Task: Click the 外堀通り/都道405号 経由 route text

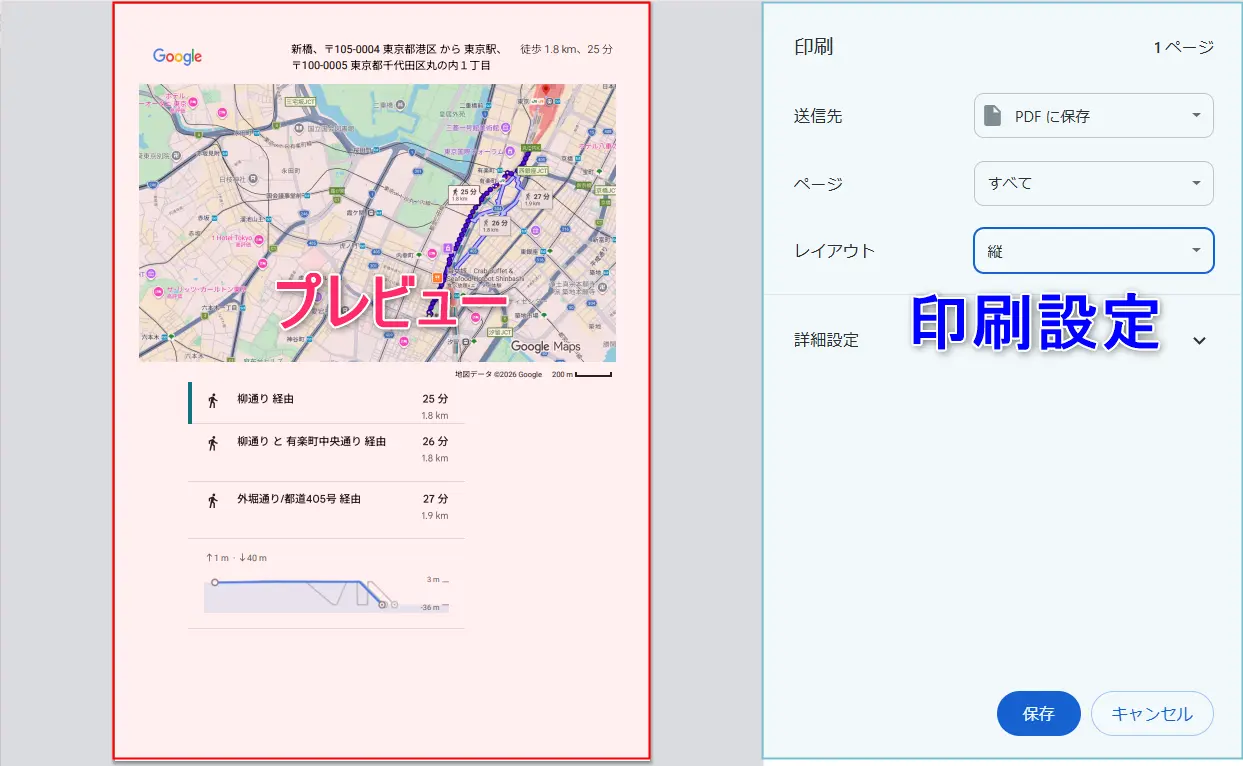Action: tap(298, 498)
